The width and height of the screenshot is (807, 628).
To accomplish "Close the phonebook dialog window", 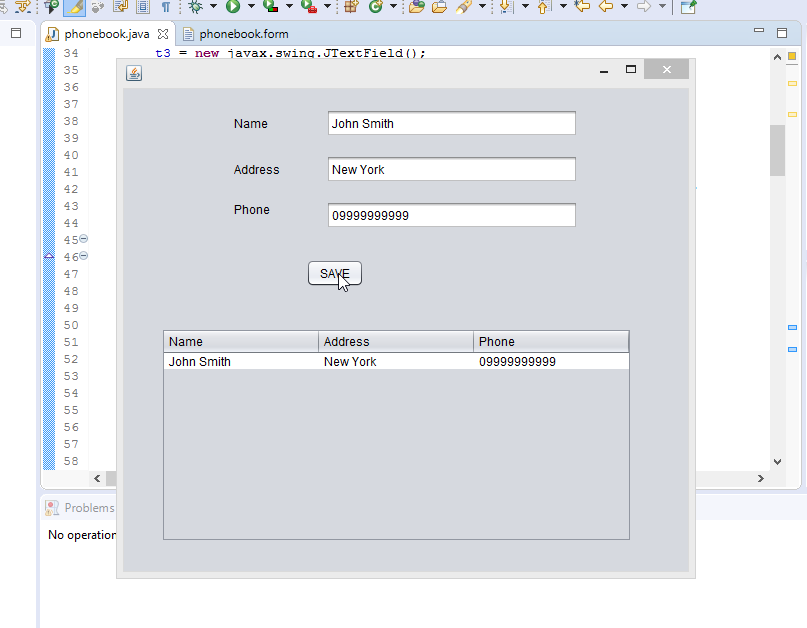I will tap(666, 69).
